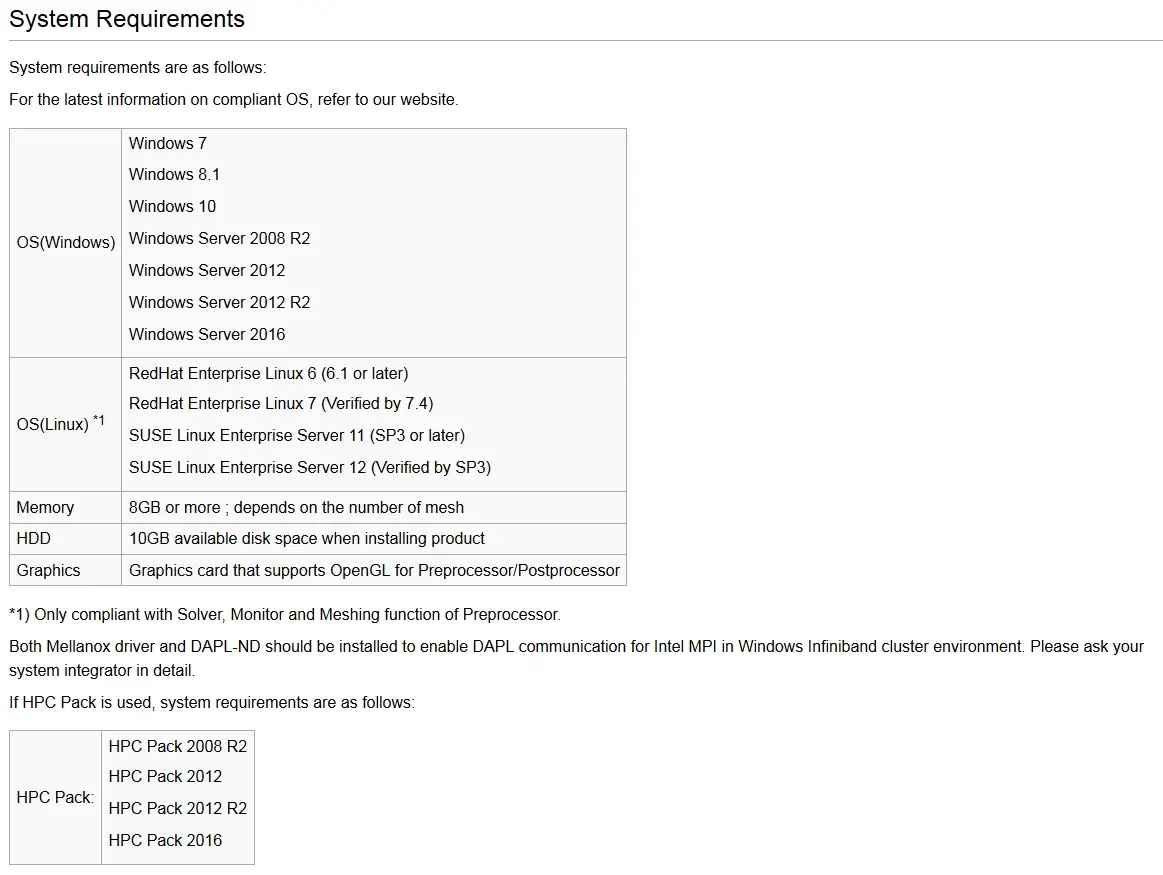
Task: Click the System Requirements heading
Action: point(127,19)
